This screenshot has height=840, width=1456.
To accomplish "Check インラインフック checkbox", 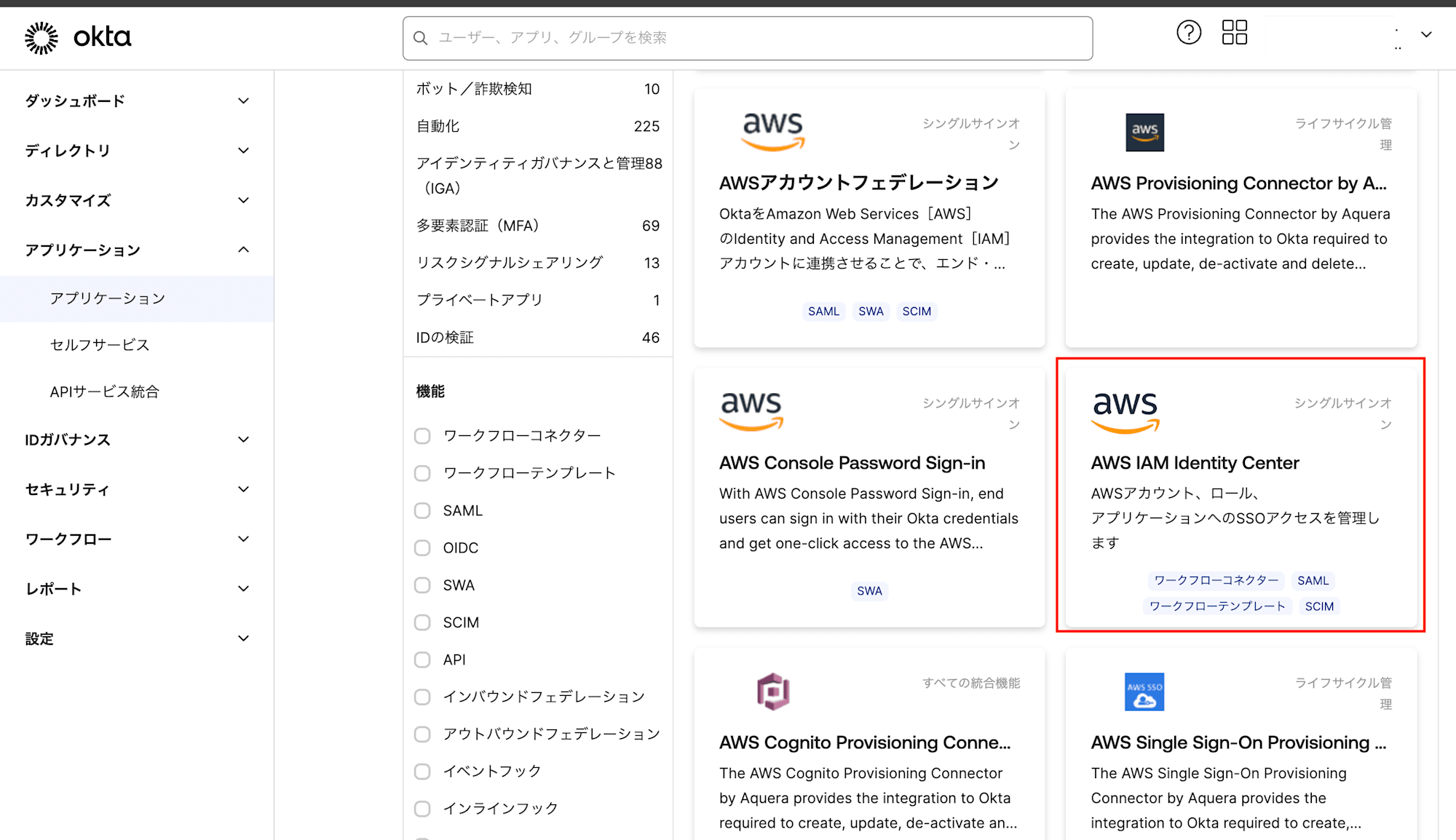I will click(x=422, y=809).
